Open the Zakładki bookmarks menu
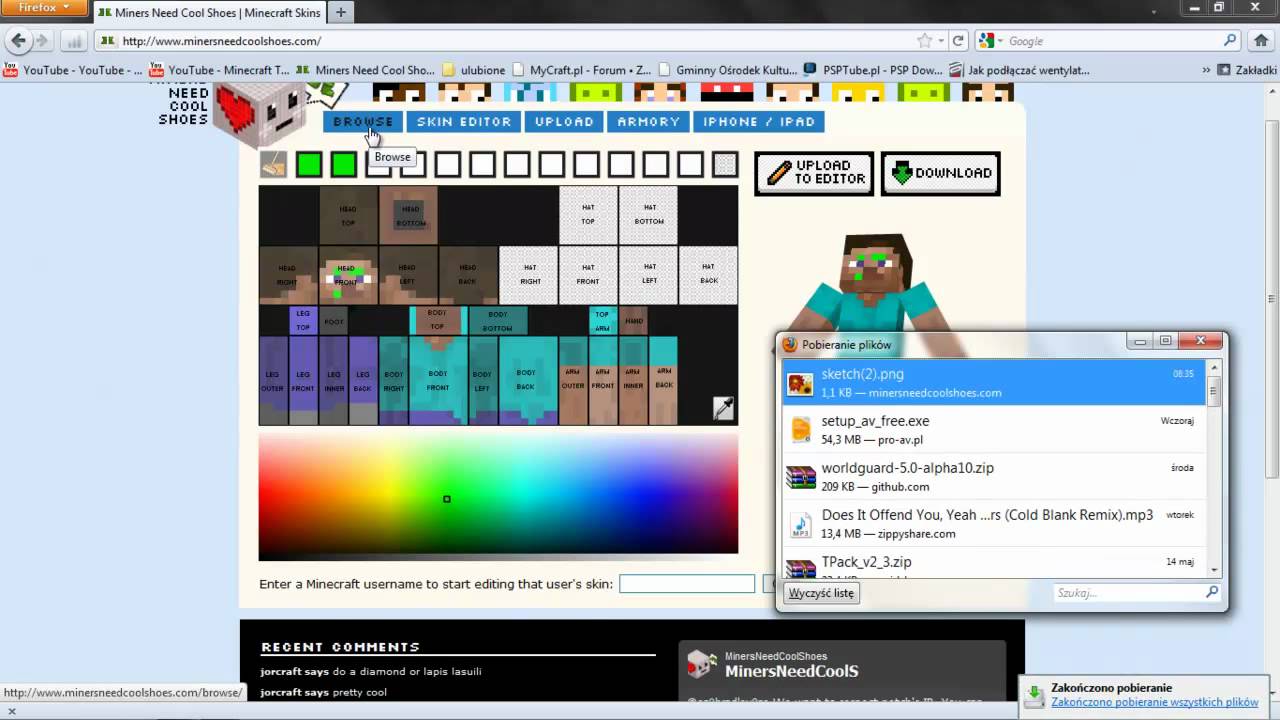 pyautogui.click(x=1247, y=70)
